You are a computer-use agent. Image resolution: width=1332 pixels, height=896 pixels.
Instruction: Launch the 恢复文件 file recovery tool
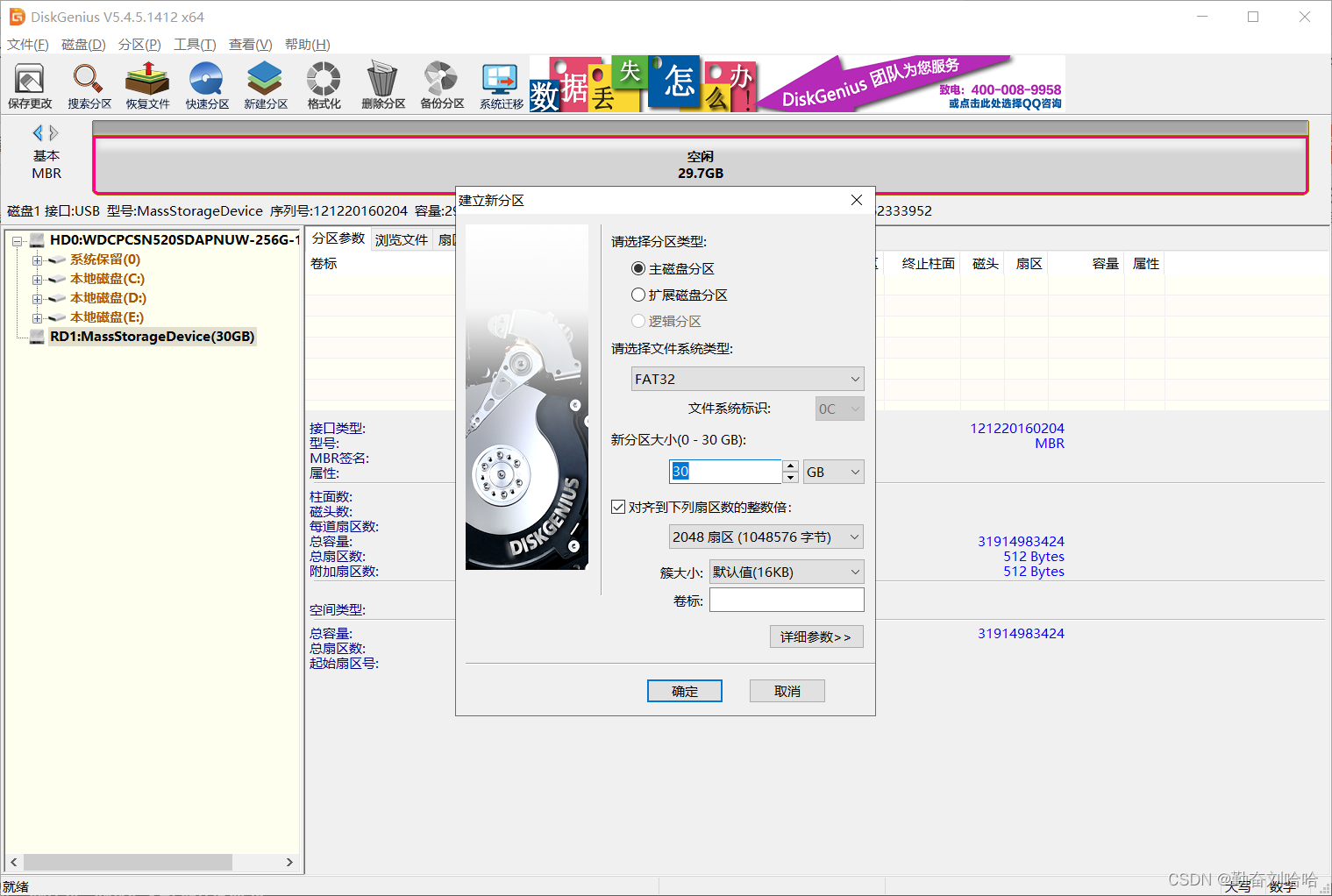tap(147, 85)
